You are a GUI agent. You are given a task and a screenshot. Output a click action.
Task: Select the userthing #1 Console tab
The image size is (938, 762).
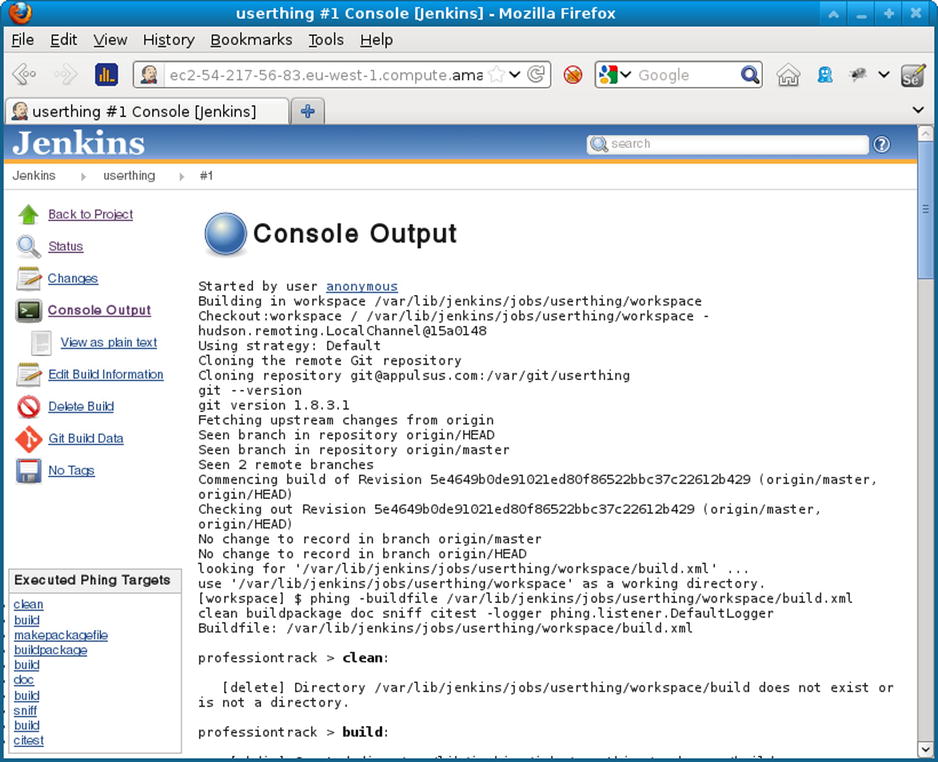coord(147,111)
